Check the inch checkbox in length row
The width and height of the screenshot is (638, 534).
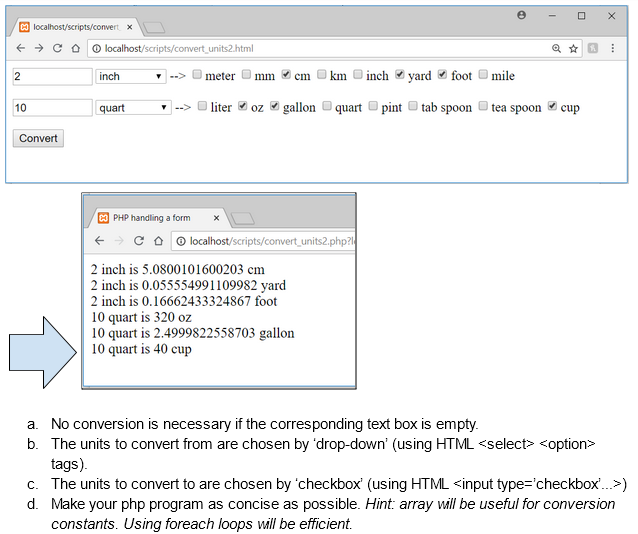coord(358,74)
